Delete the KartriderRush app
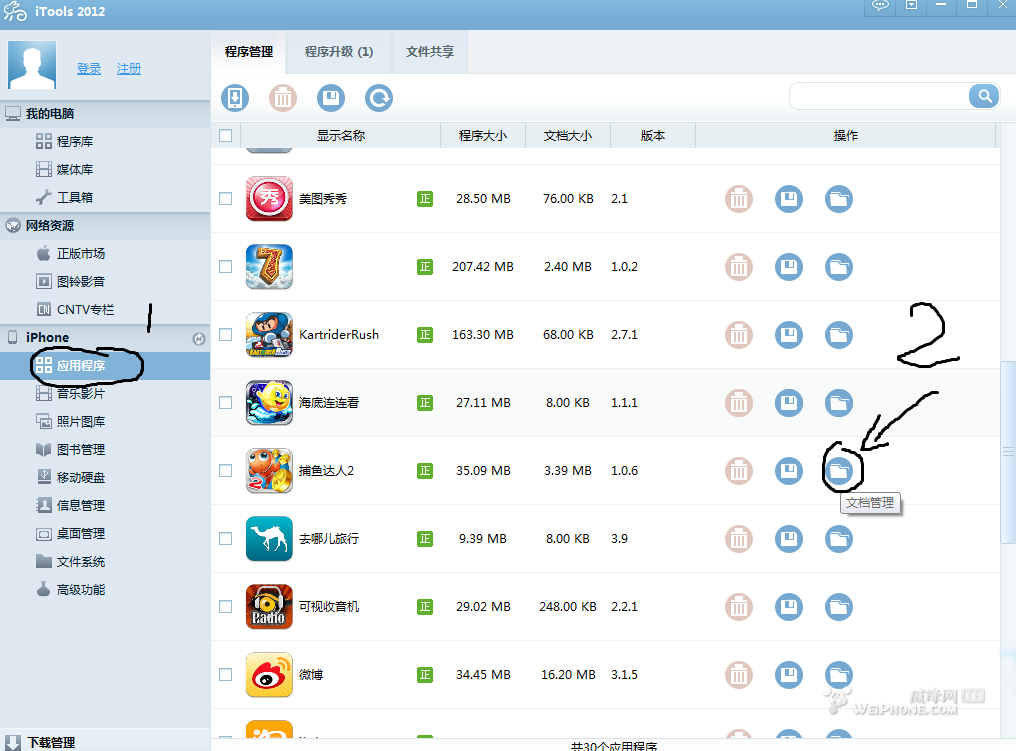The width and height of the screenshot is (1016, 751). pyautogui.click(x=739, y=335)
